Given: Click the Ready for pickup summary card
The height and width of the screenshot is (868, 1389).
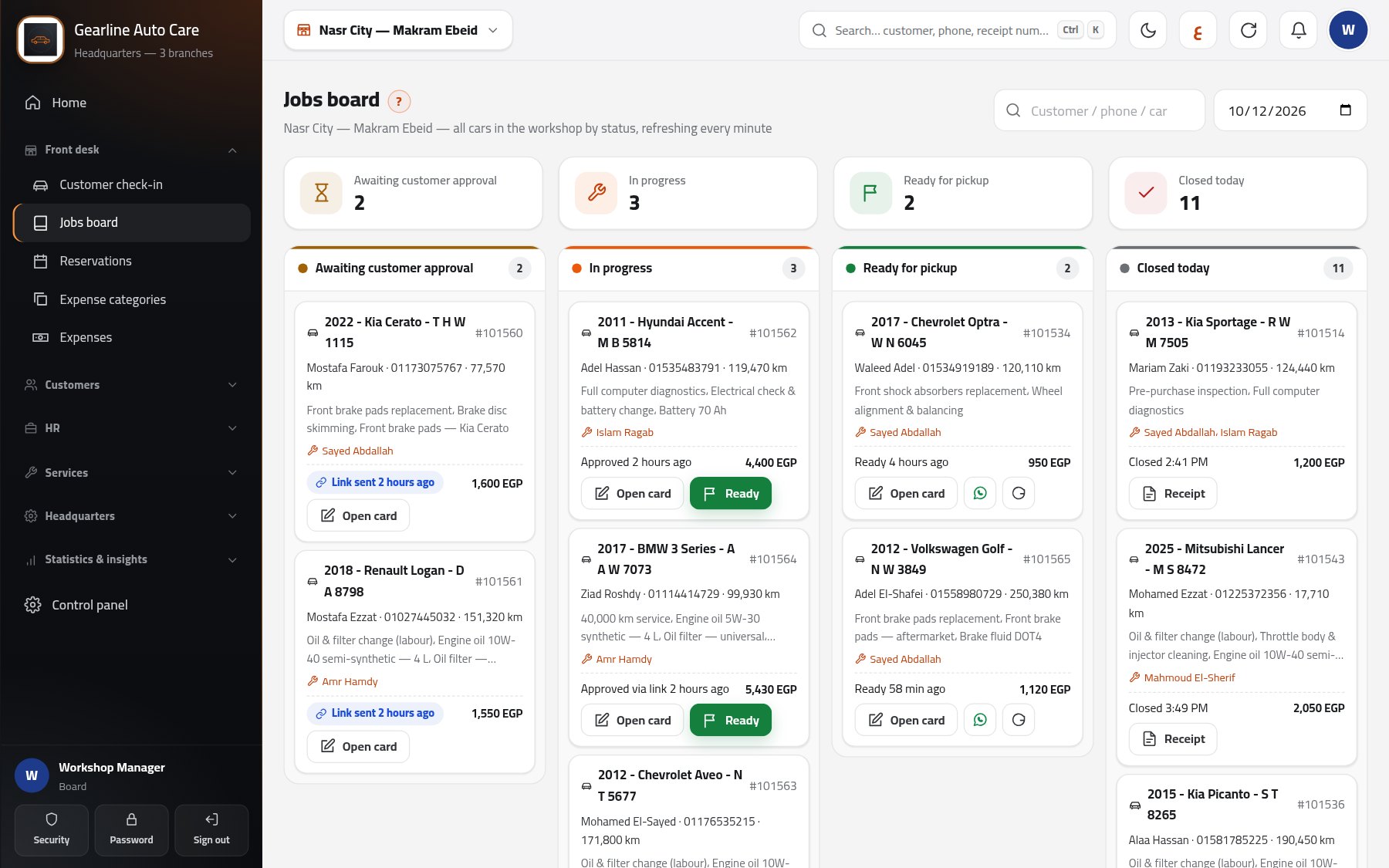Looking at the screenshot, I should (963, 193).
